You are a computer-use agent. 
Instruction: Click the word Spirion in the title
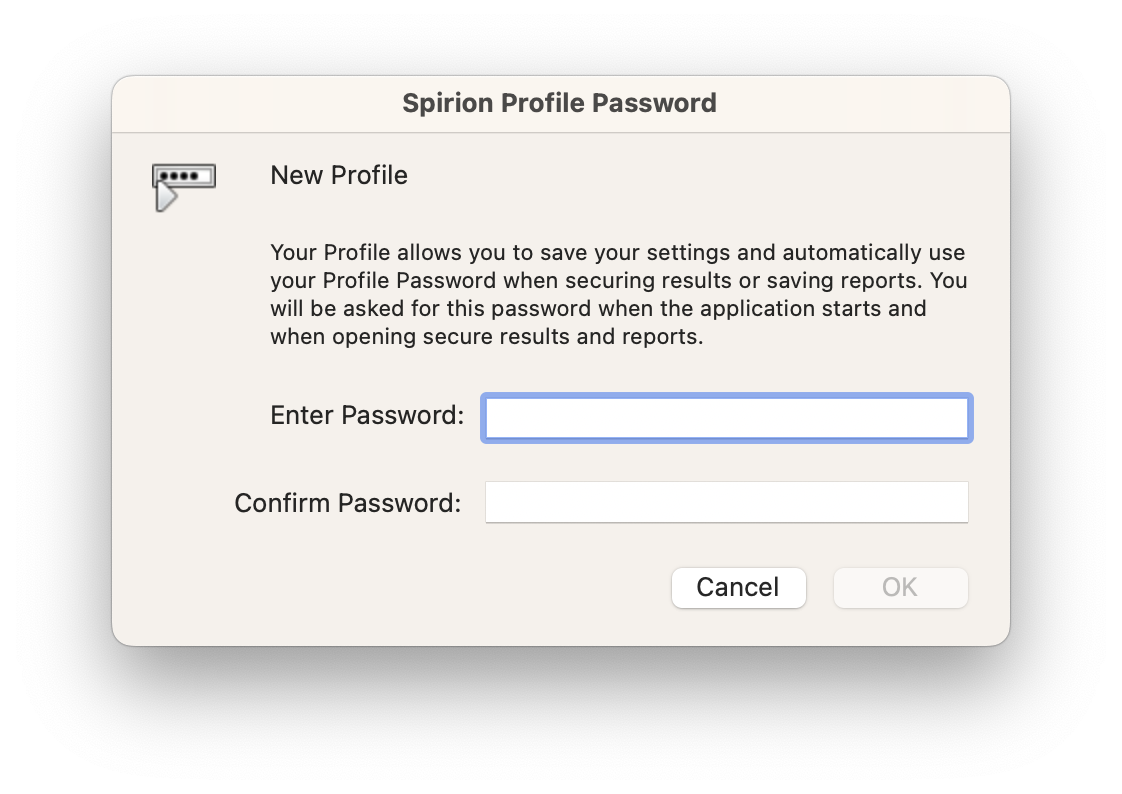pos(448,104)
